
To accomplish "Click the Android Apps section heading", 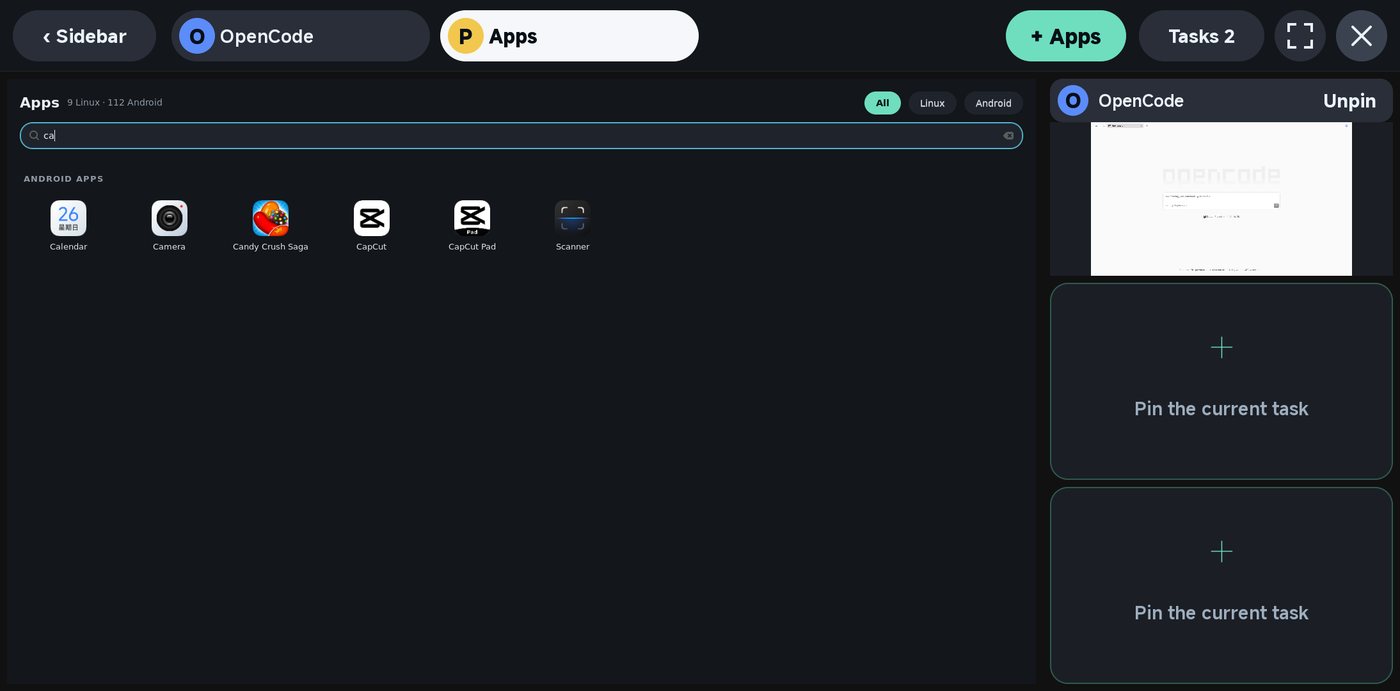I will click(x=63, y=179).
